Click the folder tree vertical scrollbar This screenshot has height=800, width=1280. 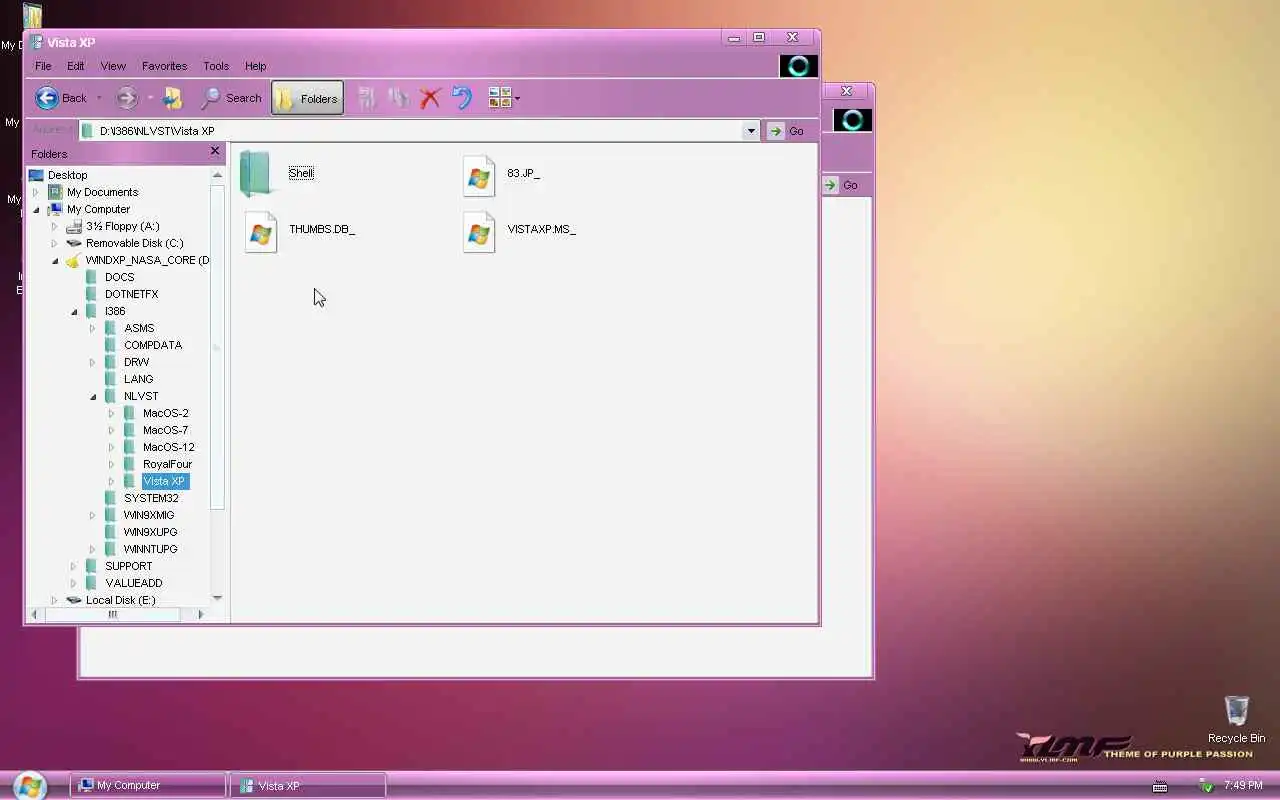click(x=217, y=348)
